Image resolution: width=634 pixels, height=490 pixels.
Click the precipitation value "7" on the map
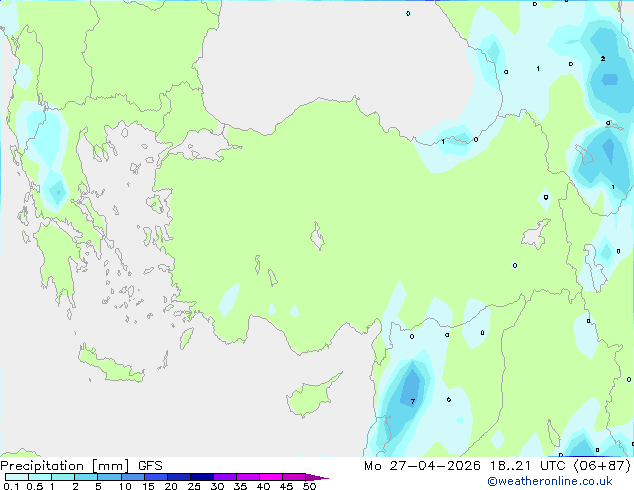[x=412, y=401]
